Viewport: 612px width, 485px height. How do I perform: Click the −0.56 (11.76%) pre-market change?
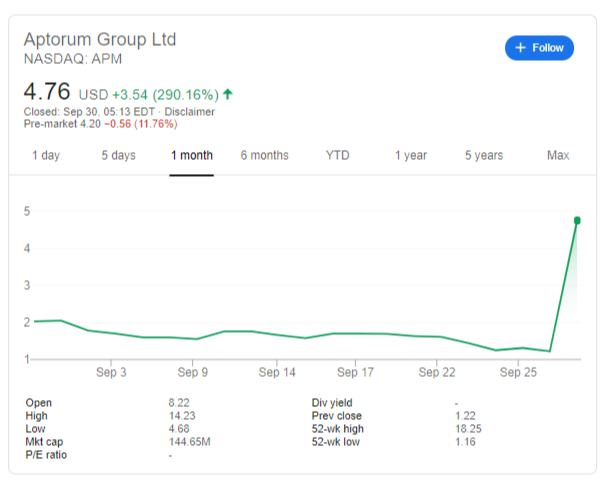pos(141,124)
